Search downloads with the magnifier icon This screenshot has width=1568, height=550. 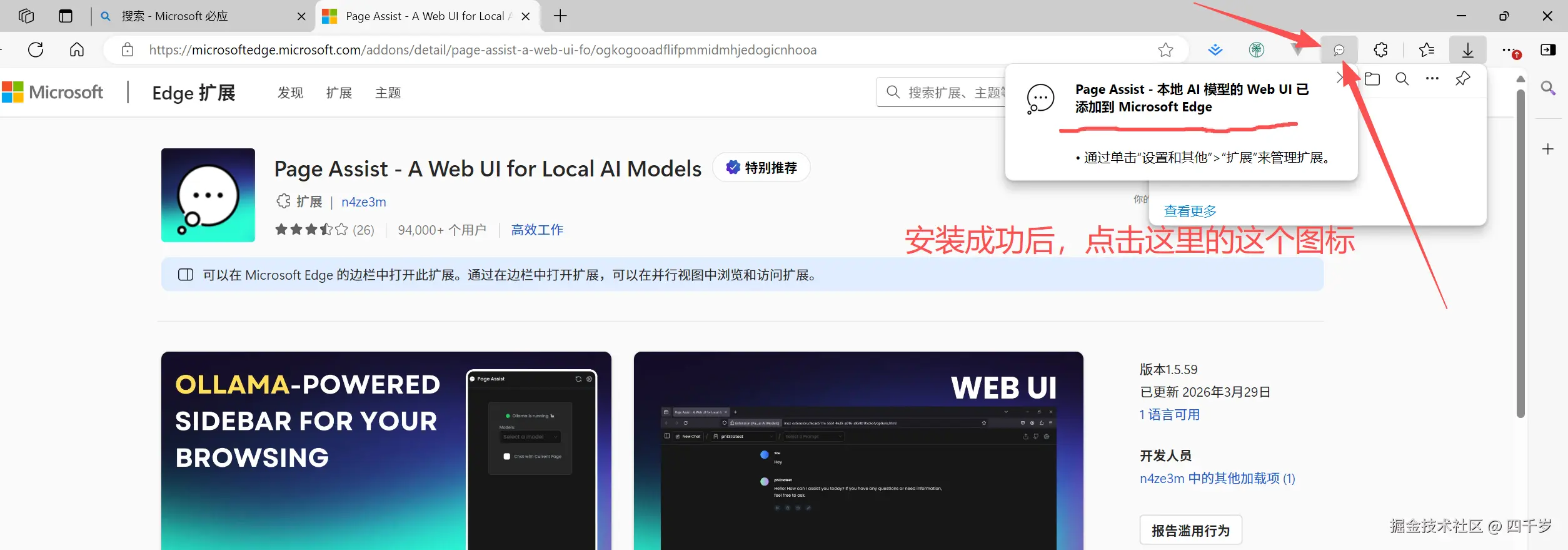tap(1402, 79)
